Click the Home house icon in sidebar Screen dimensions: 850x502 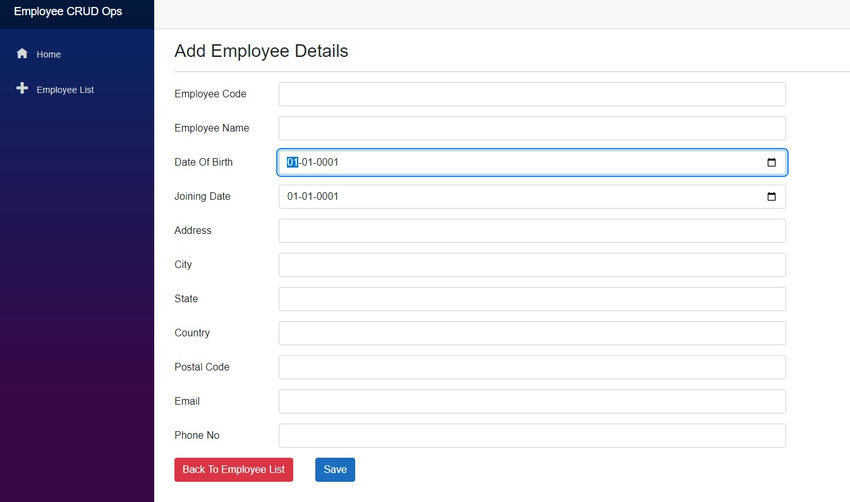(22, 53)
